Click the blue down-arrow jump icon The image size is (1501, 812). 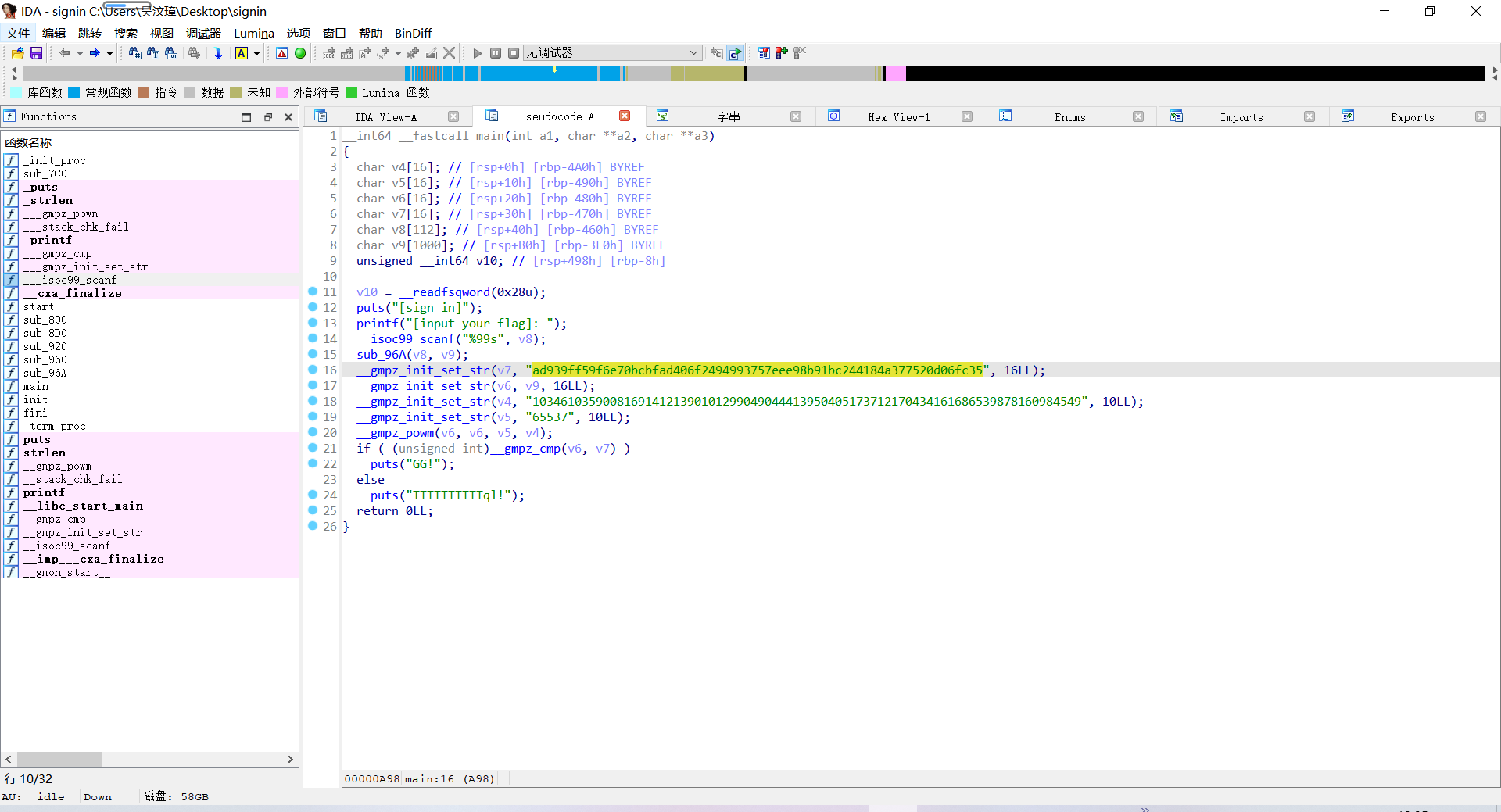[x=218, y=53]
